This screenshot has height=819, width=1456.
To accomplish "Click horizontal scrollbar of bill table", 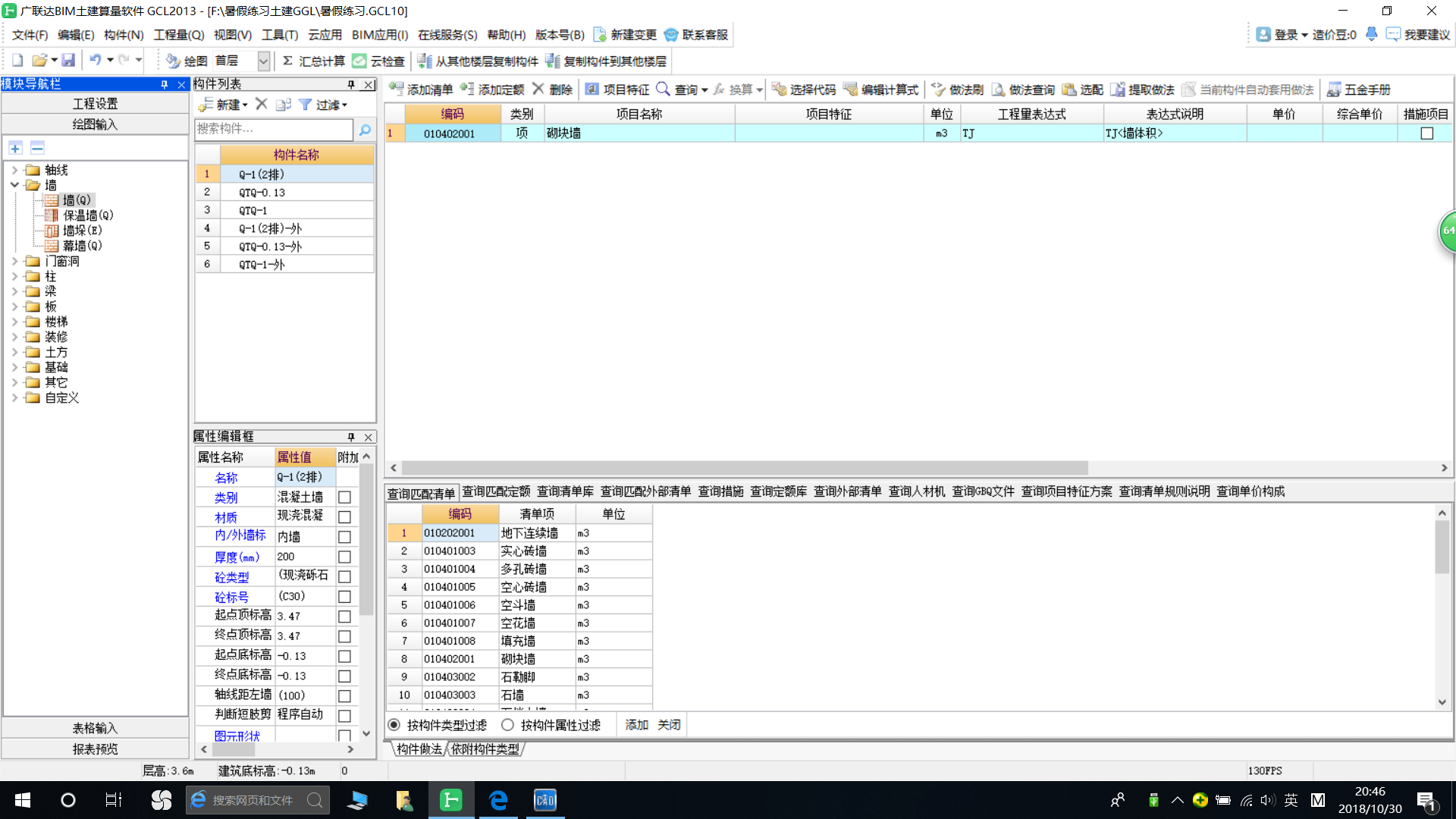I will (745, 468).
